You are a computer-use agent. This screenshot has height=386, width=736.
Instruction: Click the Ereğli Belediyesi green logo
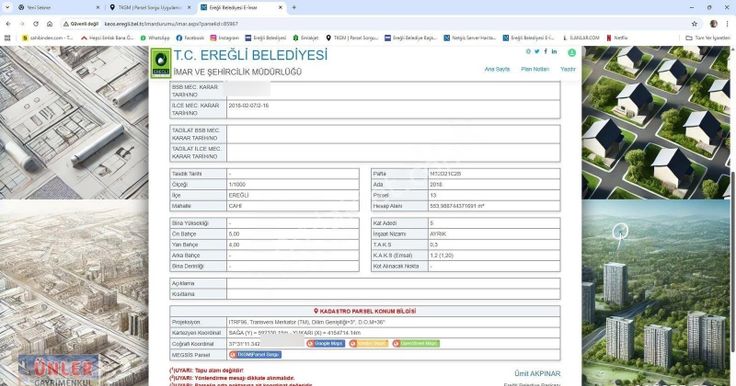tap(161, 63)
